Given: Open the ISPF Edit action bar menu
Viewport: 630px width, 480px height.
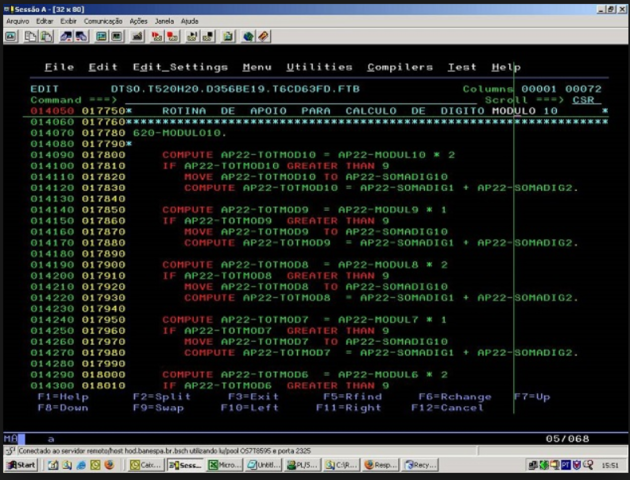Looking at the screenshot, I should 103,67.
